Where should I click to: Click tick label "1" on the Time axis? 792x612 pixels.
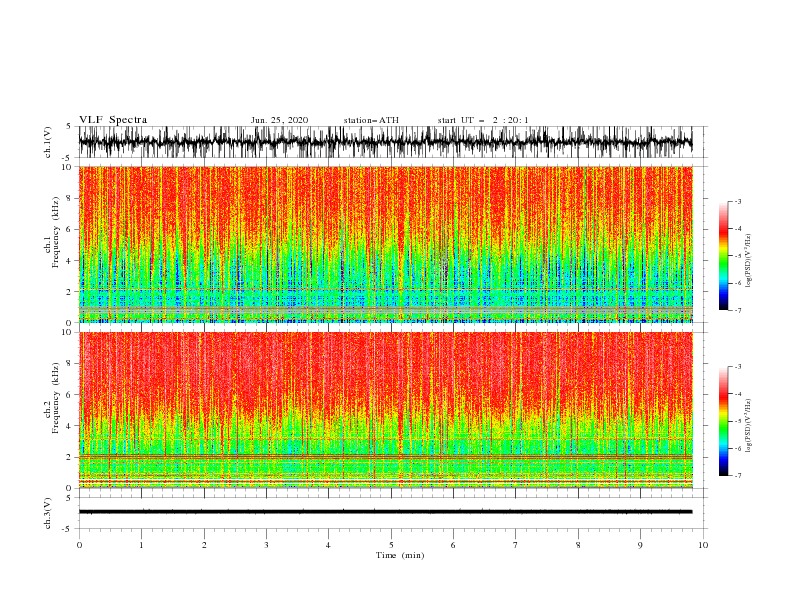pyautogui.click(x=141, y=545)
